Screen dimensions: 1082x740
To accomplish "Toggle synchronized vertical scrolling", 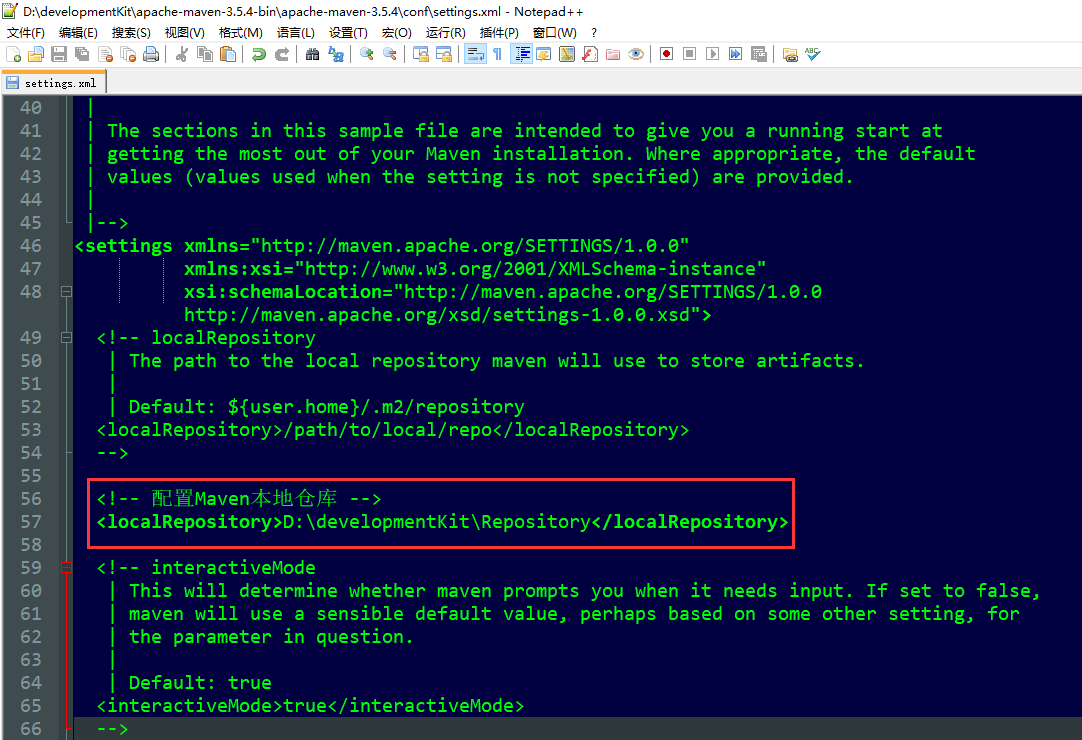I will tap(421, 55).
